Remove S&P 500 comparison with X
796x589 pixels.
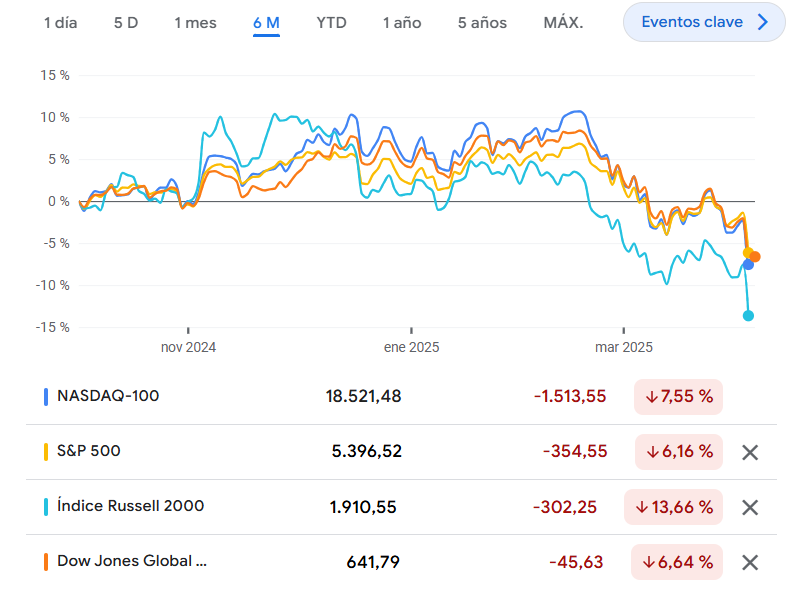click(750, 452)
